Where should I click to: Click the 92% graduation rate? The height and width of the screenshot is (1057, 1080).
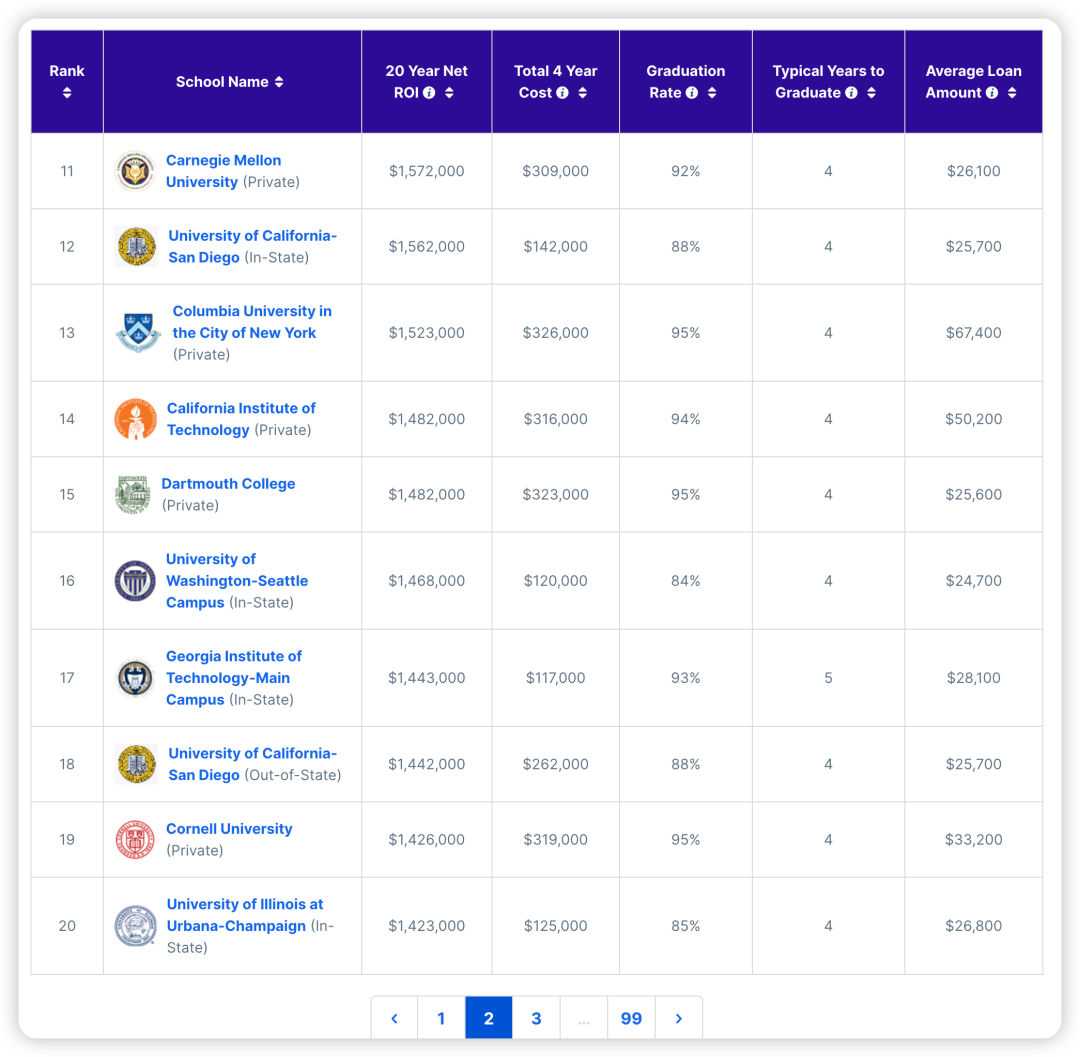coord(686,171)
